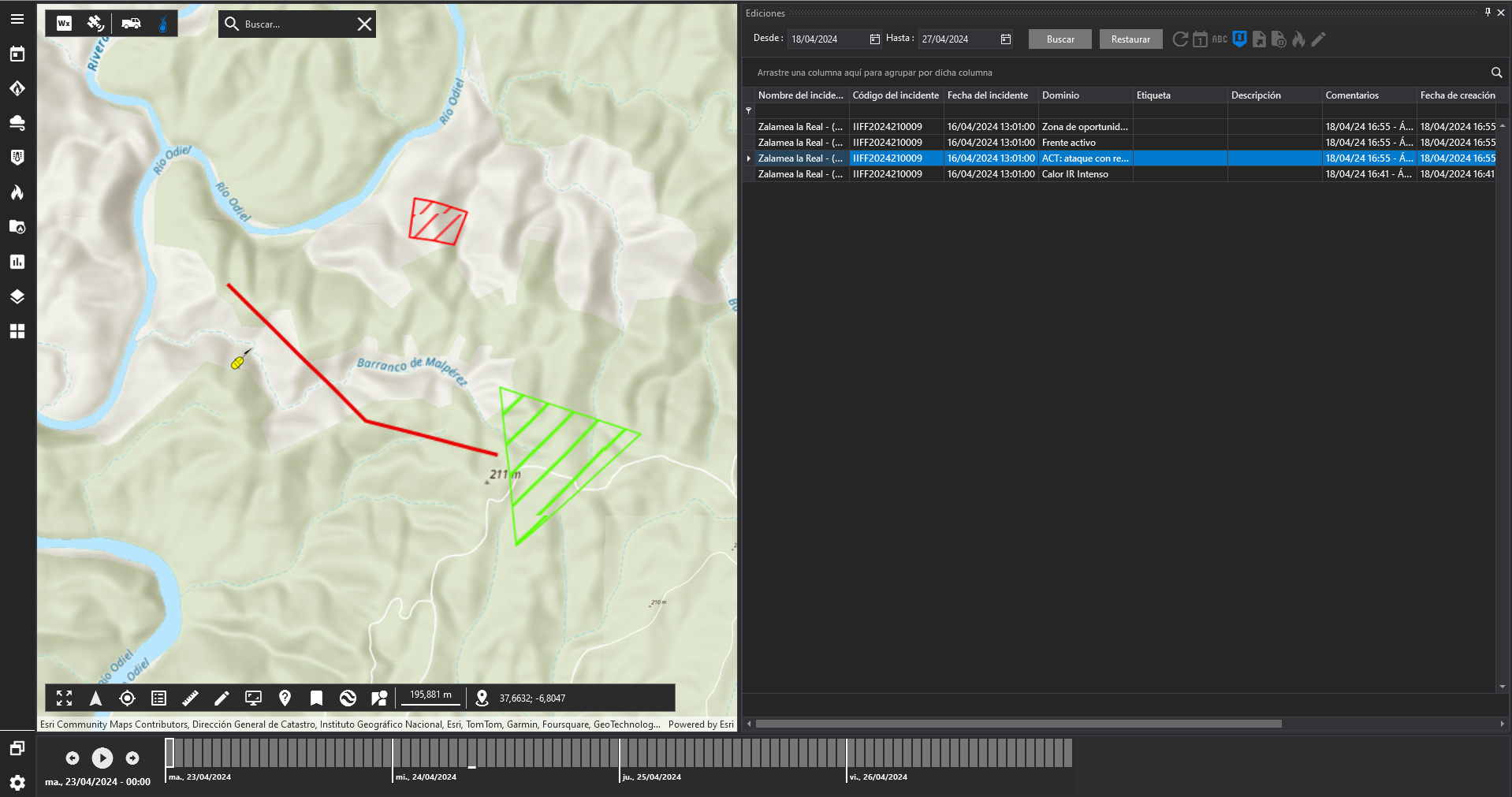Open the fire flame panel in sidebar
Image resolution: width=1512 pixels, height=797 pixels.
click(17, 192)
